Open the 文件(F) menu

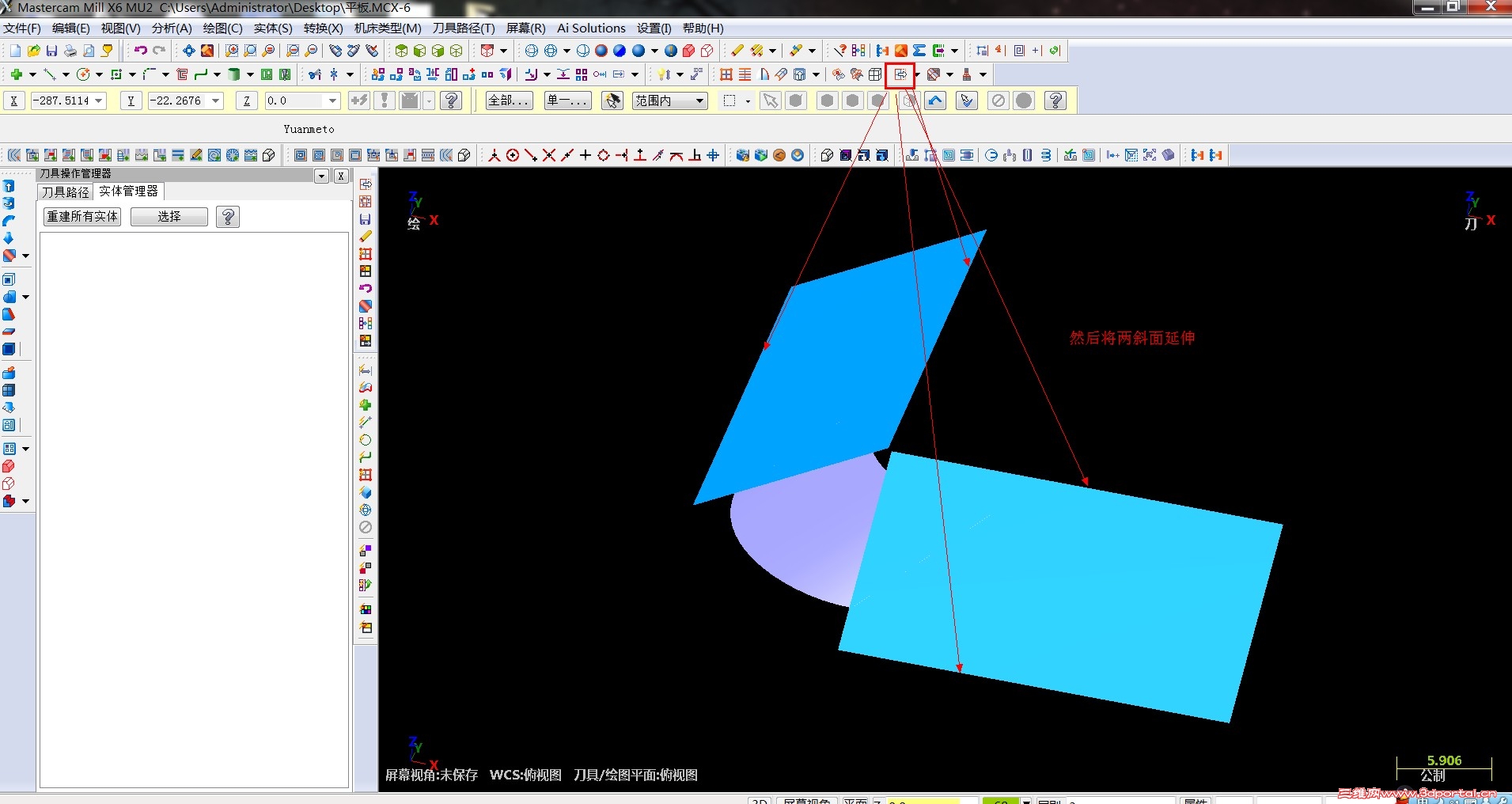[x=22, y=28]
